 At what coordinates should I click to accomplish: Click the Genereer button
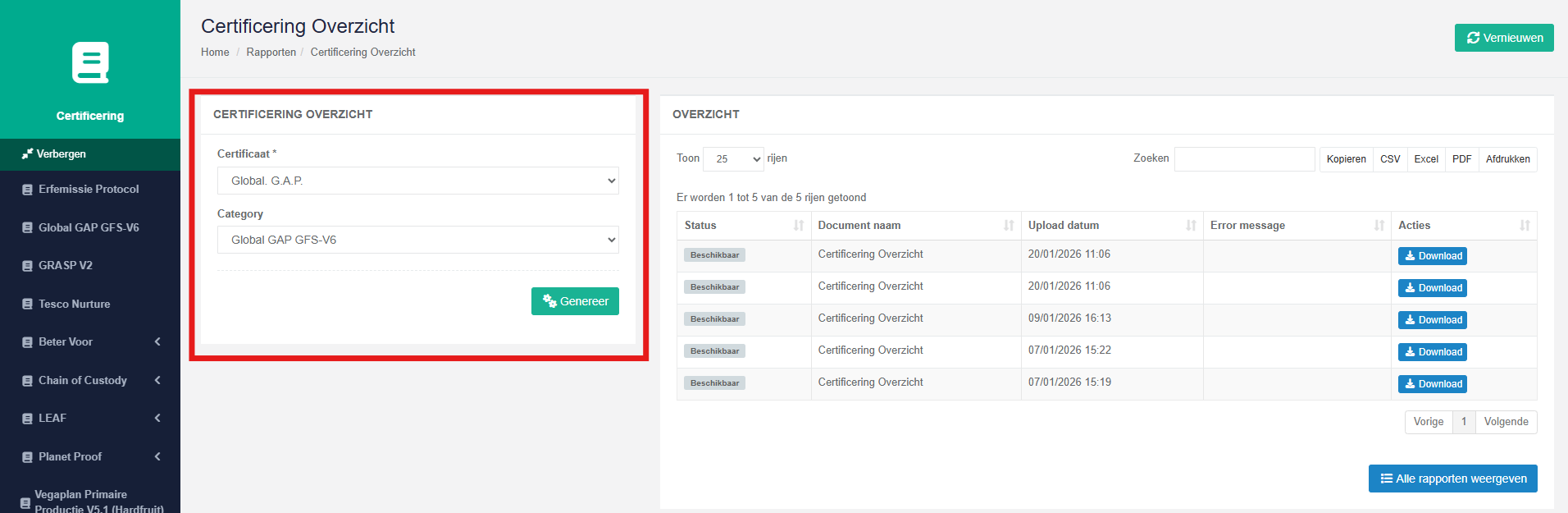click(x=575, y=301)
